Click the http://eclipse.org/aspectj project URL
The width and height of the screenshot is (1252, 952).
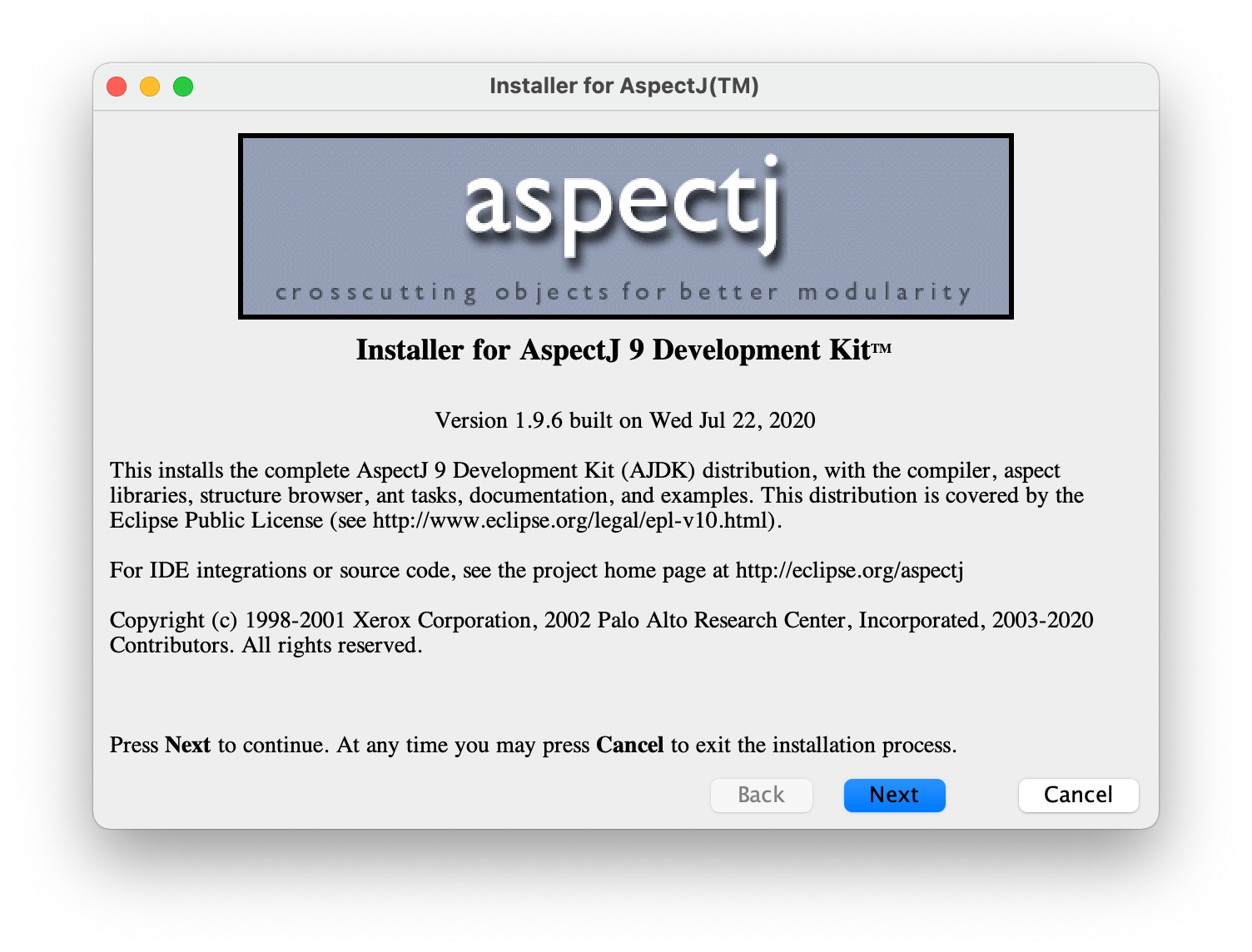click(x=849, y=571)
